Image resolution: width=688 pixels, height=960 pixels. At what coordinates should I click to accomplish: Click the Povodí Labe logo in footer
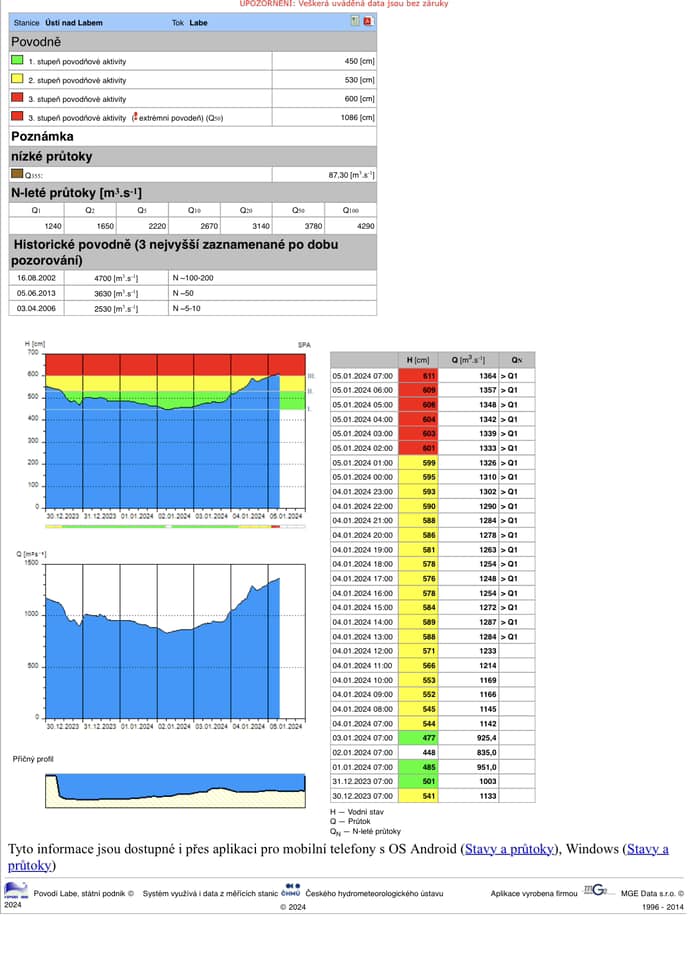click(x=16, y=889)
